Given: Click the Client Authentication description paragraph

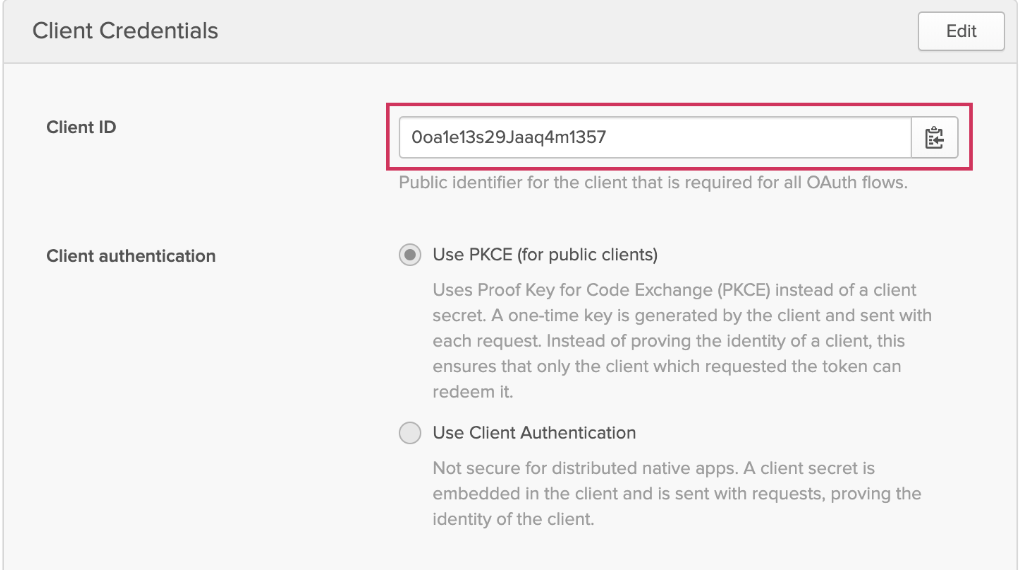Looking at the screenshot, I should click(675, 494).
